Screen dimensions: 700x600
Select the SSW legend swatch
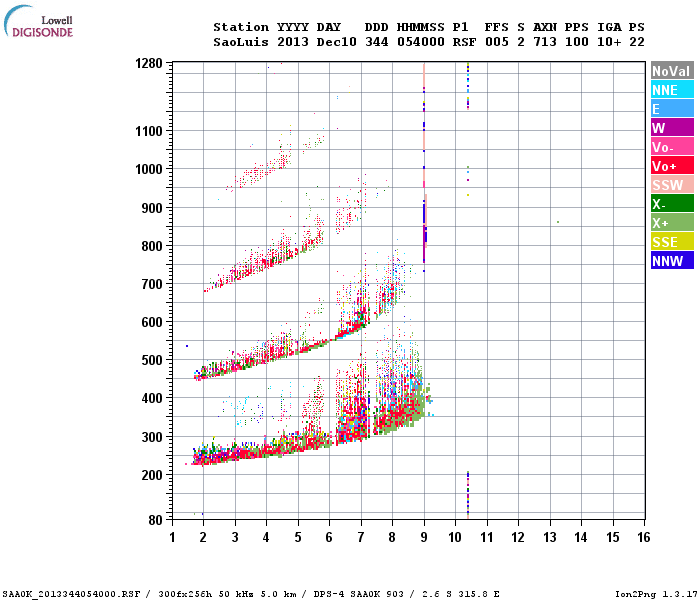pyautogui.click(x=672, y=185)
